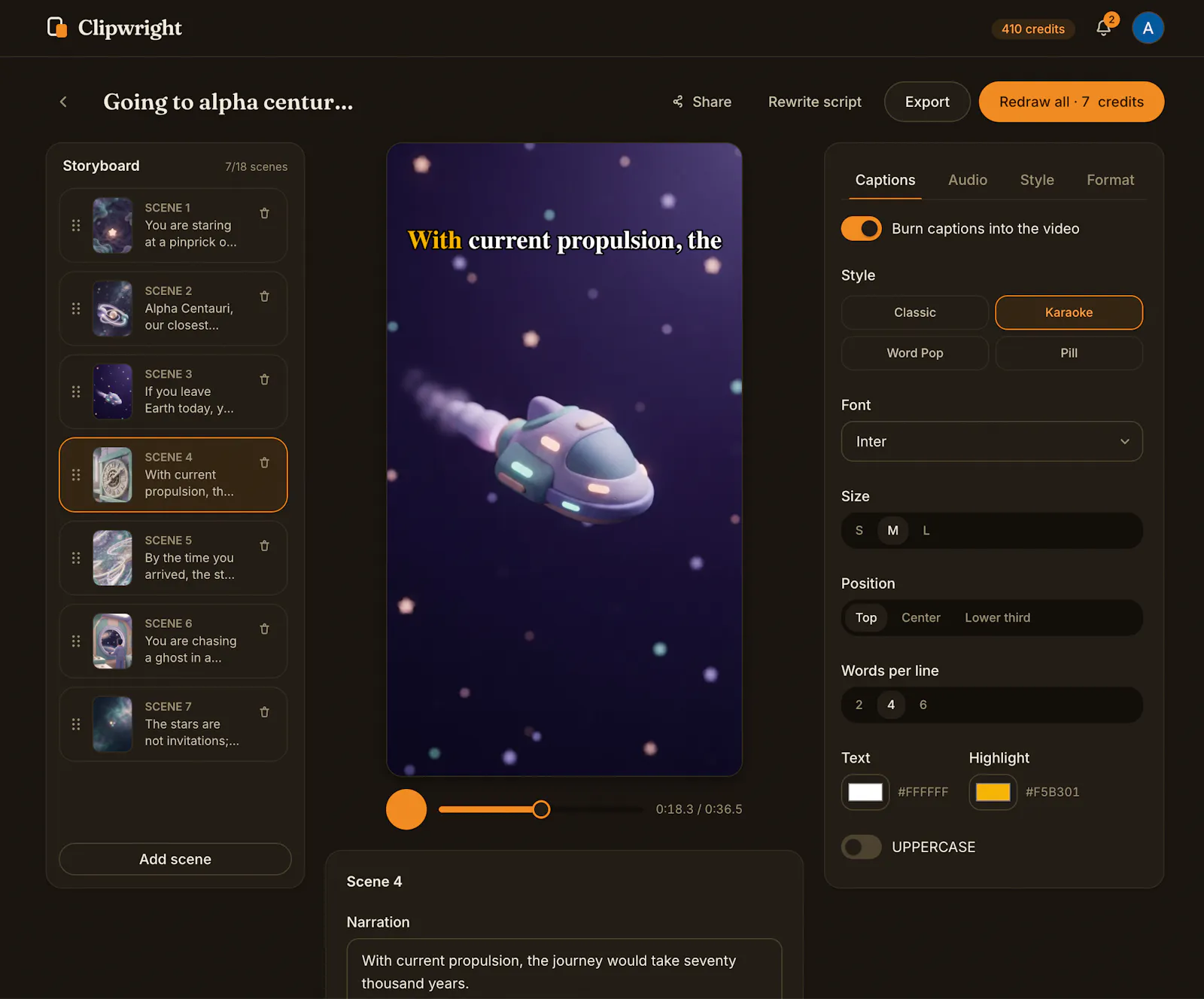The height and width of the screenshot is (999, 1204).
Task: Open the Inter font dropdown
Action: pyautogui.click(x=992, y=441)
